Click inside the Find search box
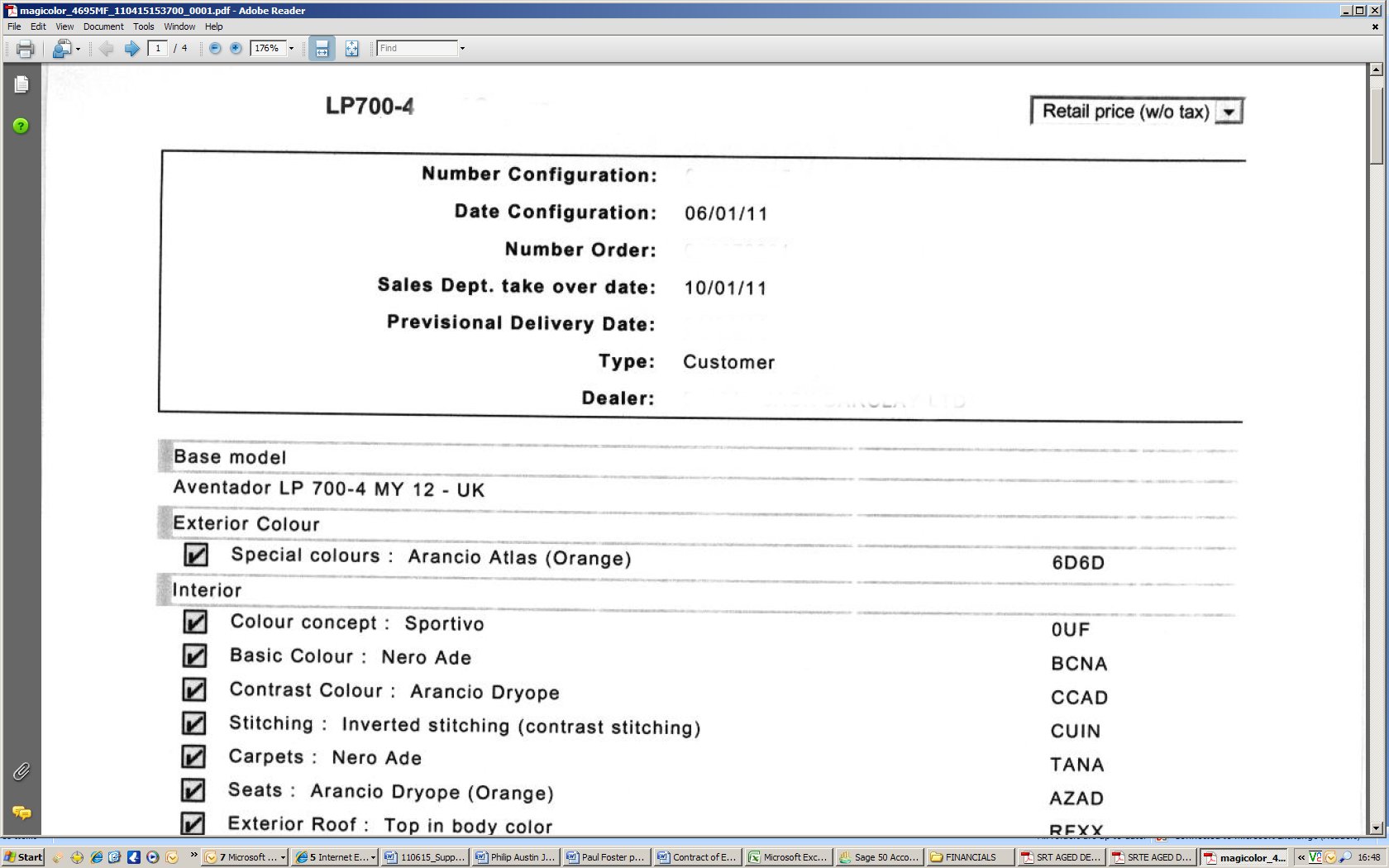This screenshot has width=1389, height=868. 418,49
